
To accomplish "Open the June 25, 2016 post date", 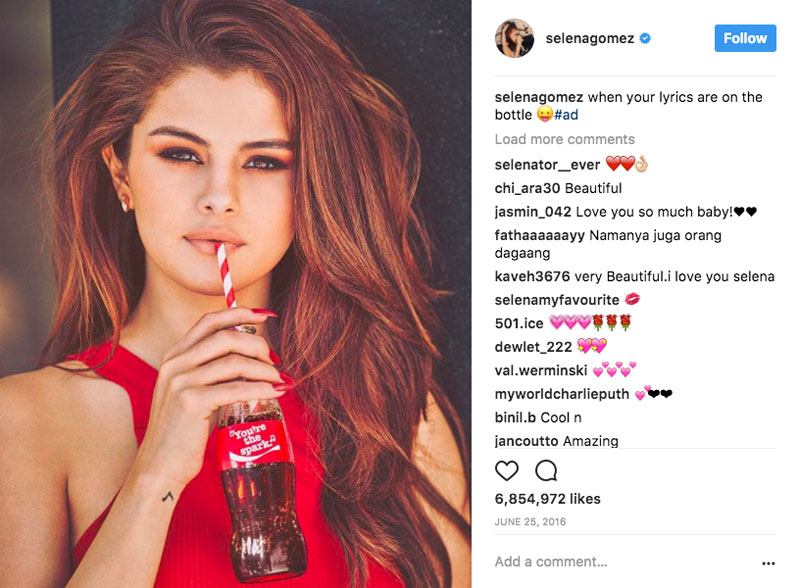I will click(x=530, y=522).
